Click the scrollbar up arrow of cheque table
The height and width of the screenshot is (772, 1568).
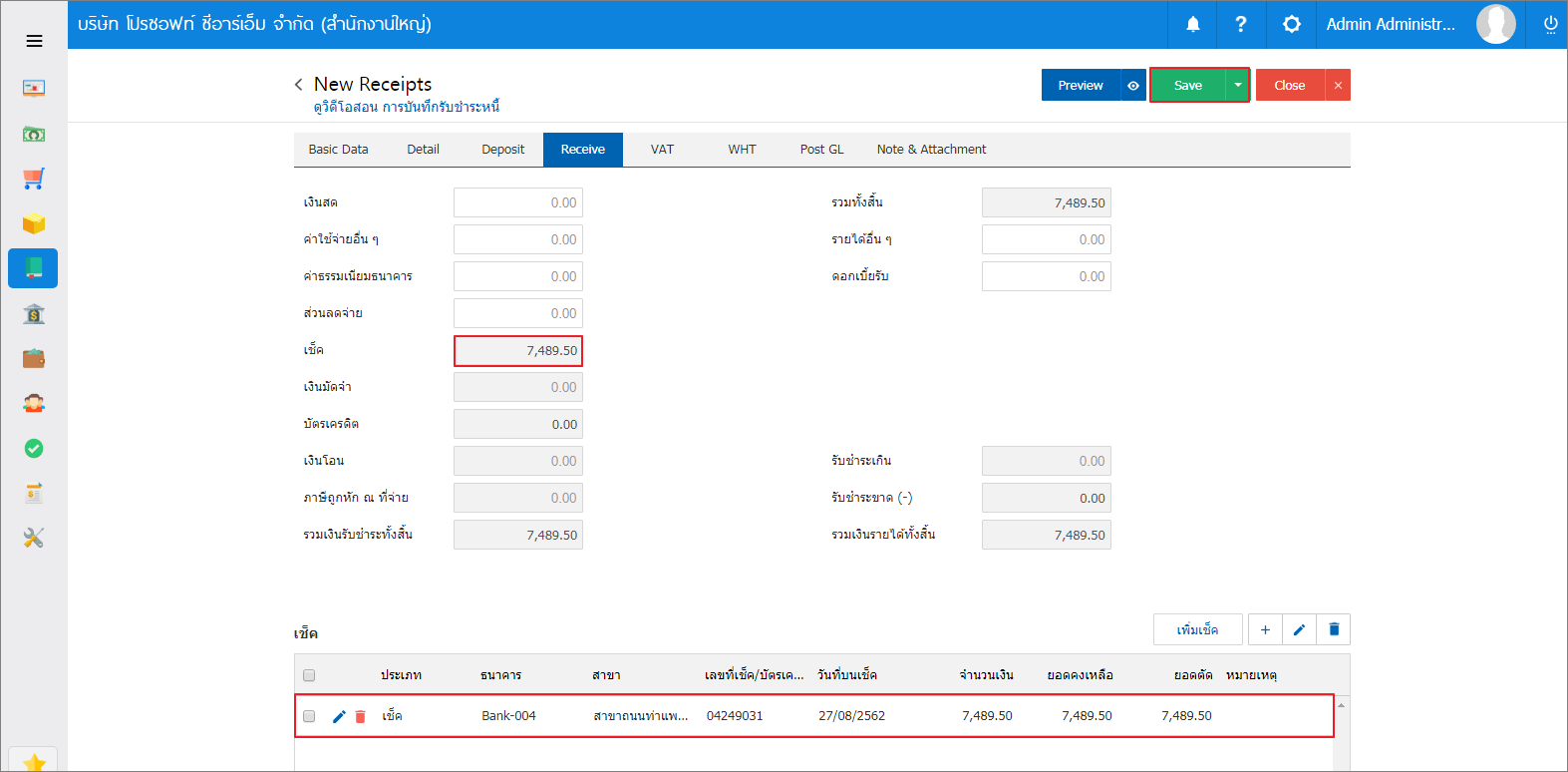(1342, 705)
